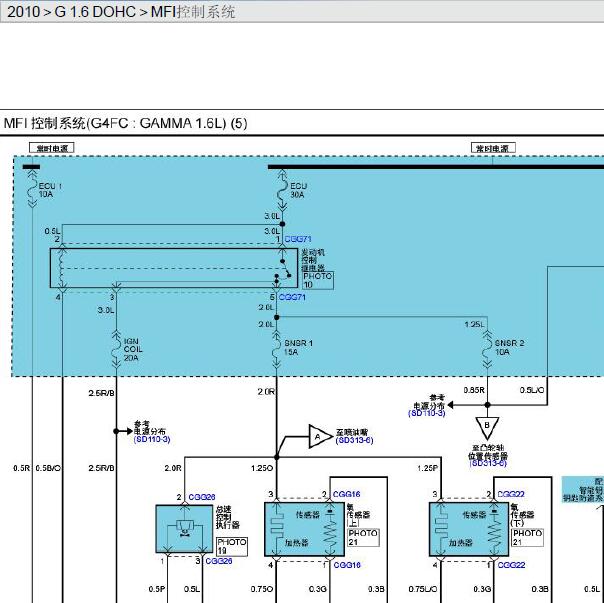This screenshot has height=603, width=604.
Task: Click the 常时电源 box above the long bus bar
Action: 493,148
